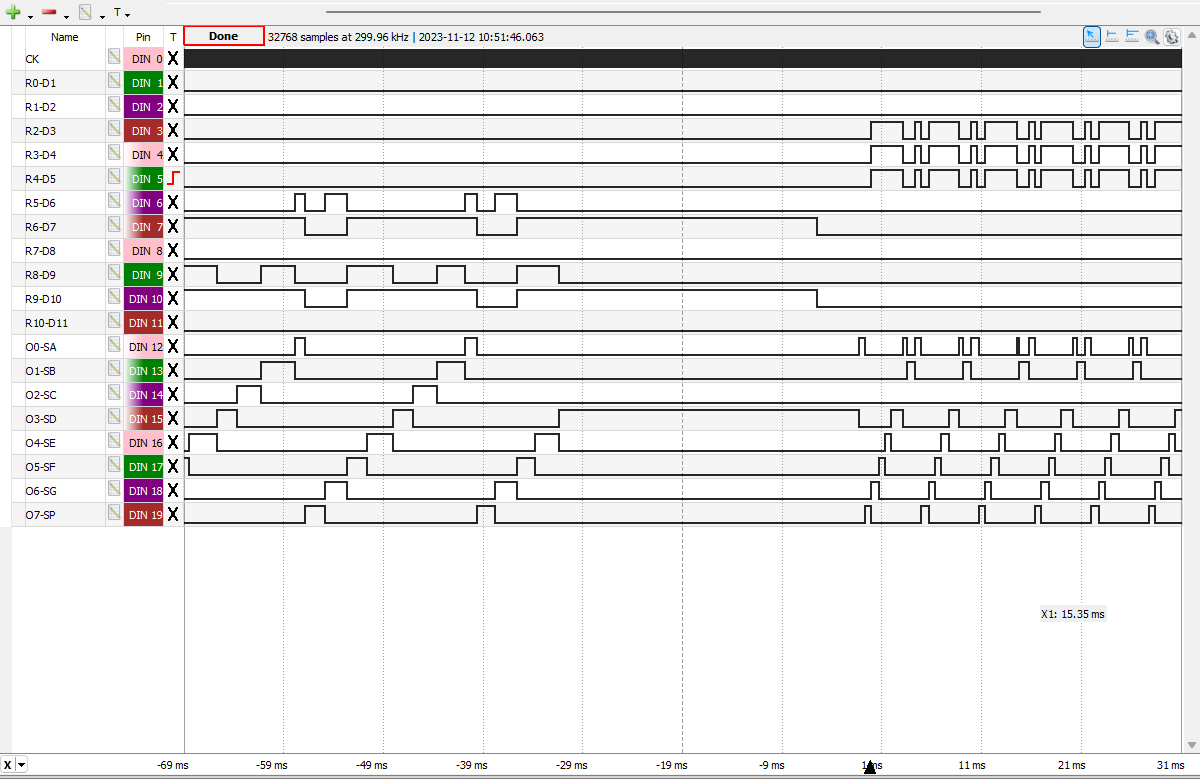Open the gear settings icon

1172,36
